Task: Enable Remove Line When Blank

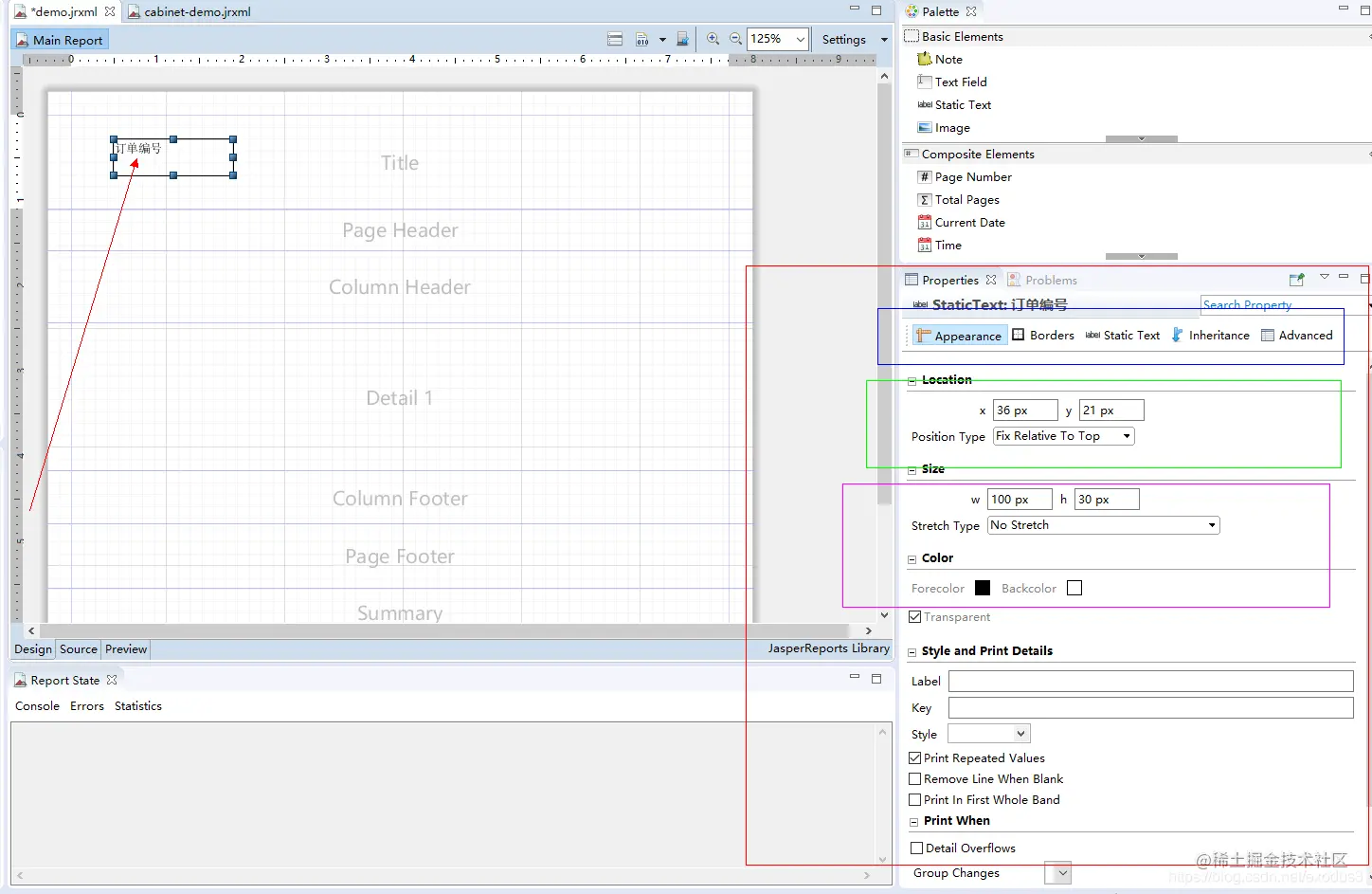Action: click(x=915, y=778)
